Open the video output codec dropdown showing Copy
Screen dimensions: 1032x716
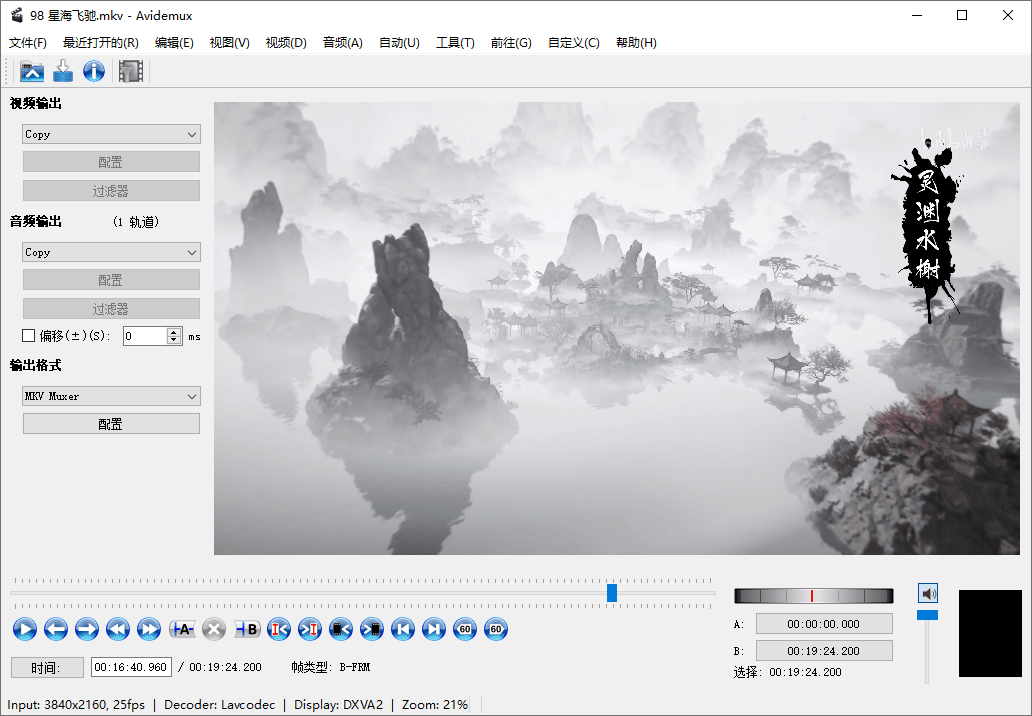click(x=110, y=133)
